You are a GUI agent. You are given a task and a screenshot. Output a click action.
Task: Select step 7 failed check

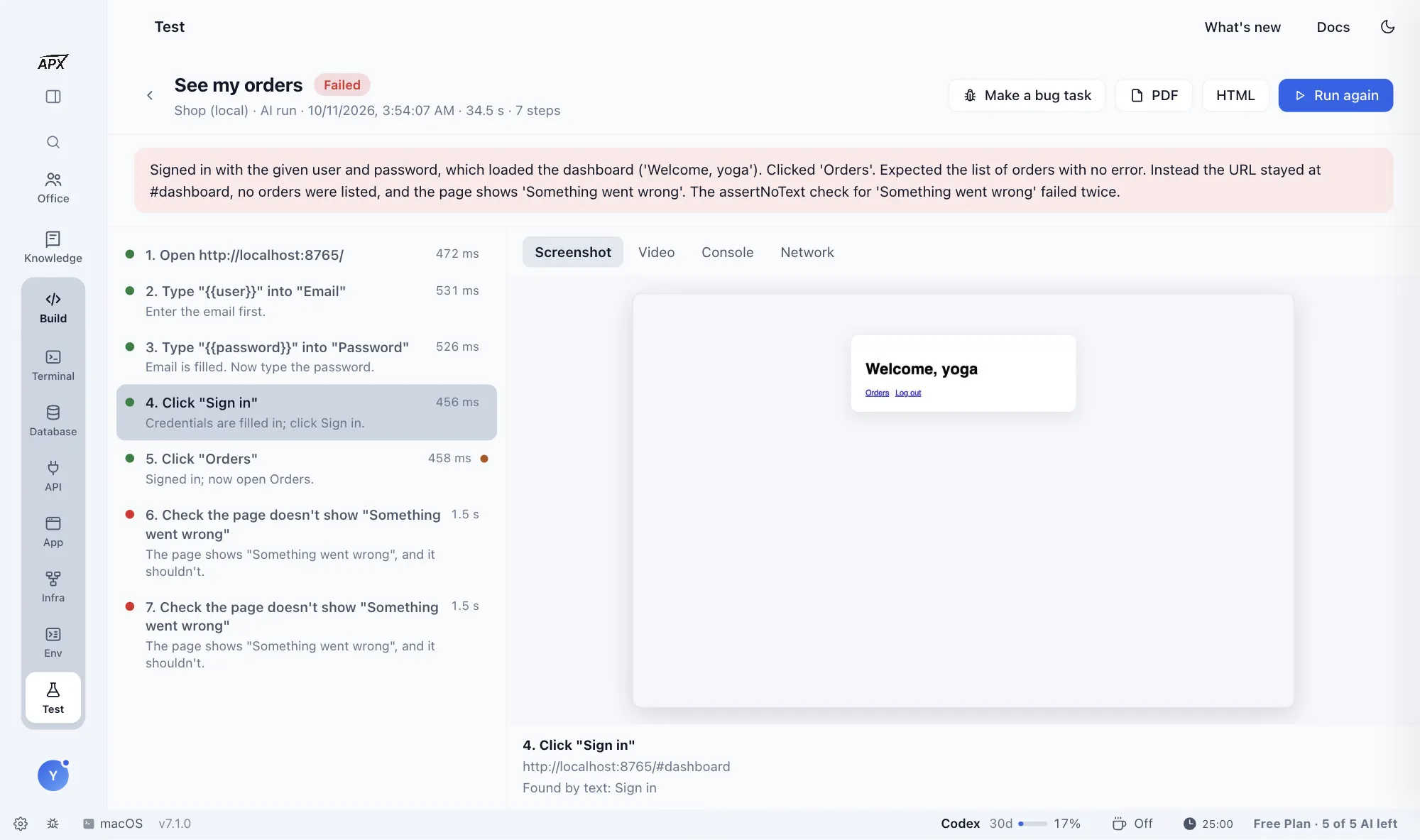click(x=307, y=634)
